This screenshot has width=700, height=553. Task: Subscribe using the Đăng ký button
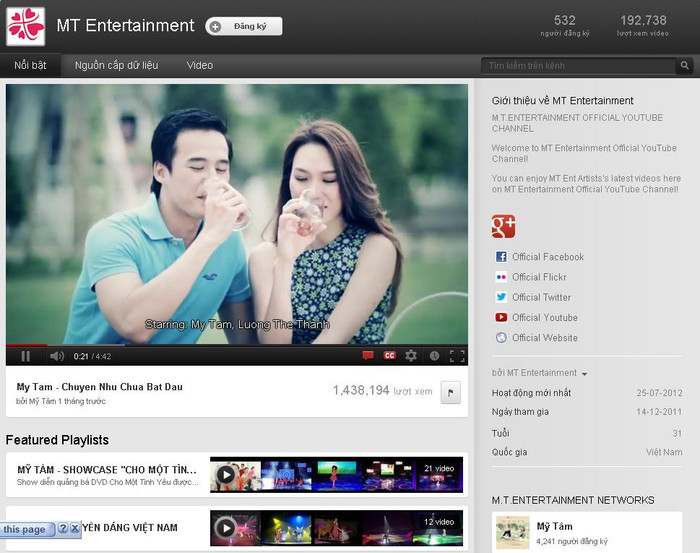(x=244, y=26)
